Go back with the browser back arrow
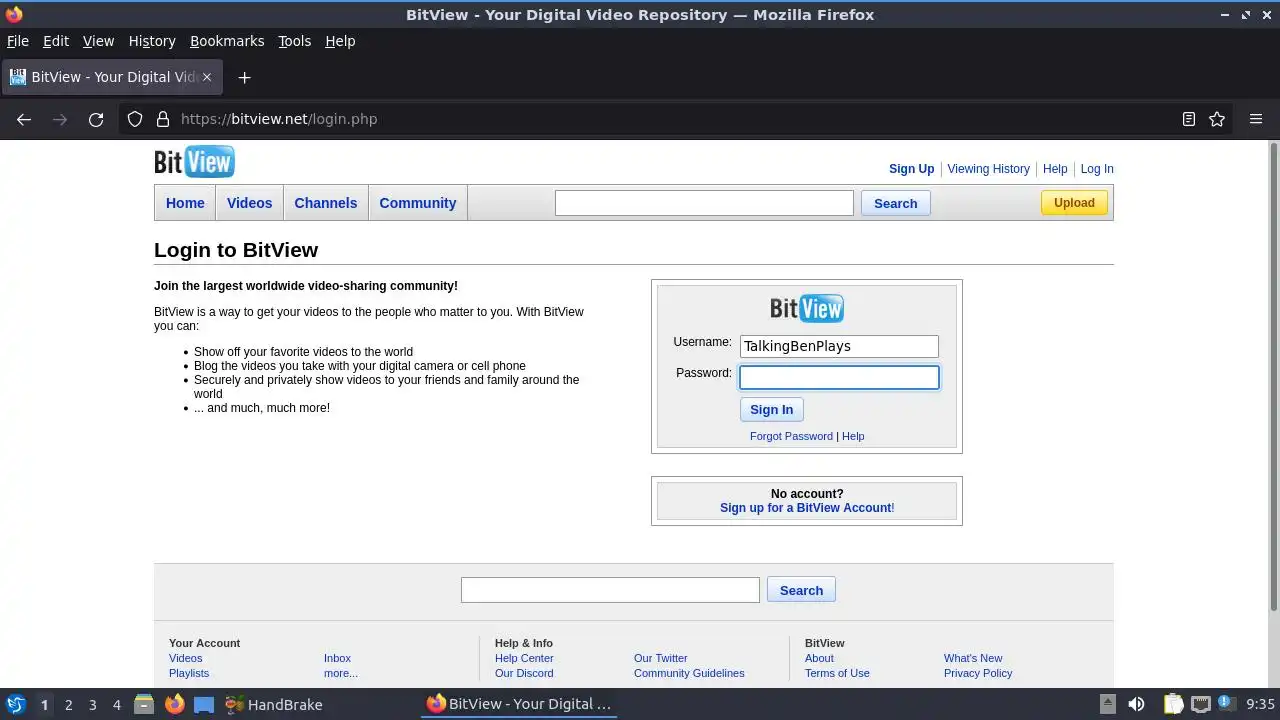Image resolution: width=1280 pixels, height=720 pixels. point(24,119)
